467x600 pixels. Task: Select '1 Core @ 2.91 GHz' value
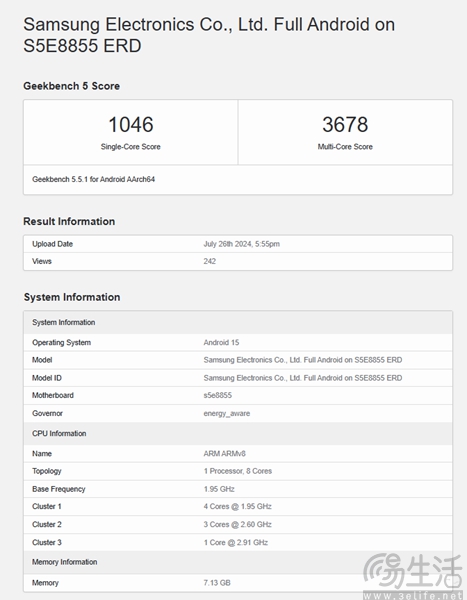[x=235, y=543]
